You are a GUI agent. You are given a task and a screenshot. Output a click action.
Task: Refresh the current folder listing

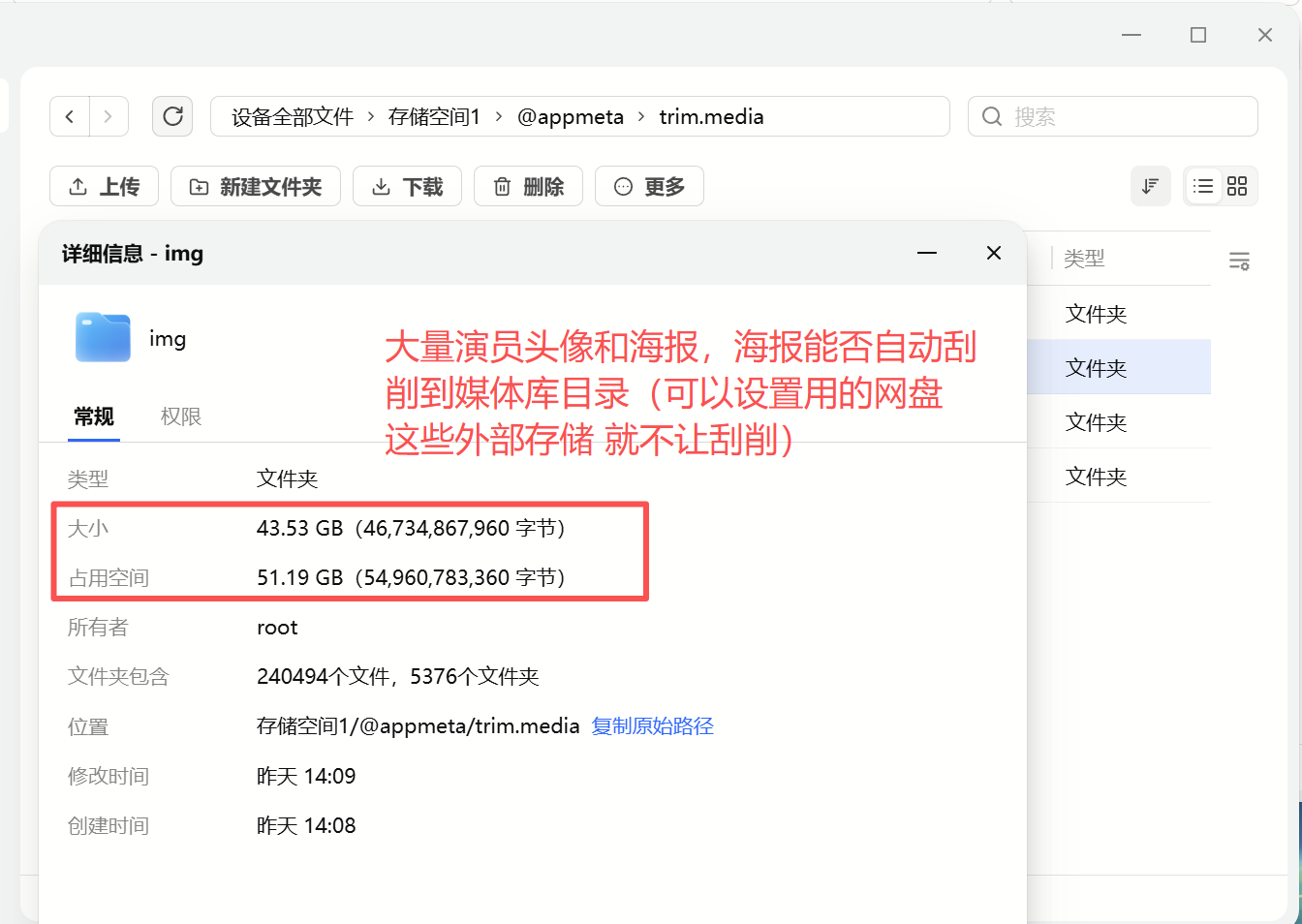point(172,117)
